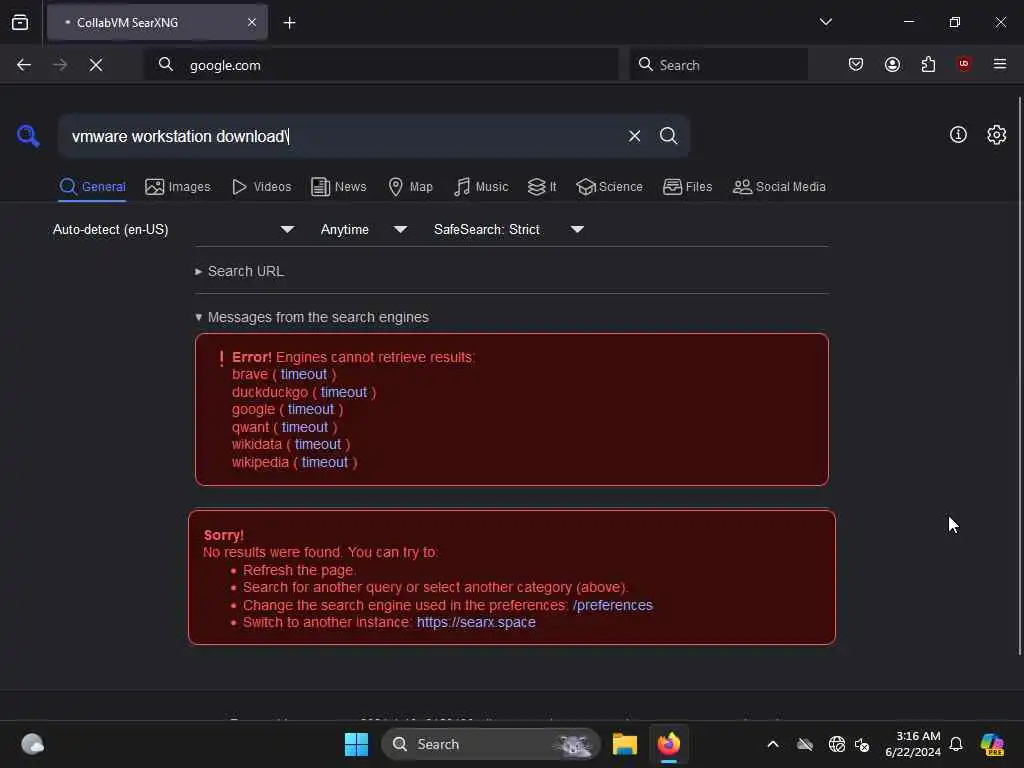This screenshot has width=1024, height=768.
Task: Switch to the News category
Action: (x=338, y=187)
